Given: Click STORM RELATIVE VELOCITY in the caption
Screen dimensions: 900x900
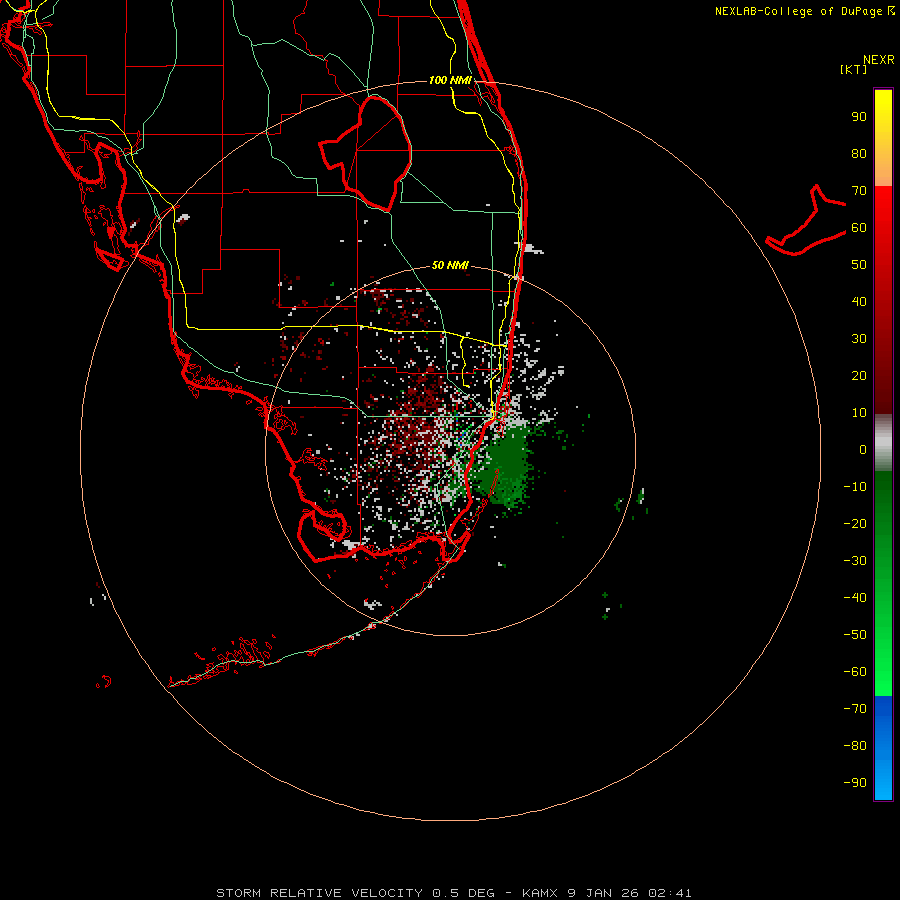Looking at the screenshot, I should click(319, 893).
